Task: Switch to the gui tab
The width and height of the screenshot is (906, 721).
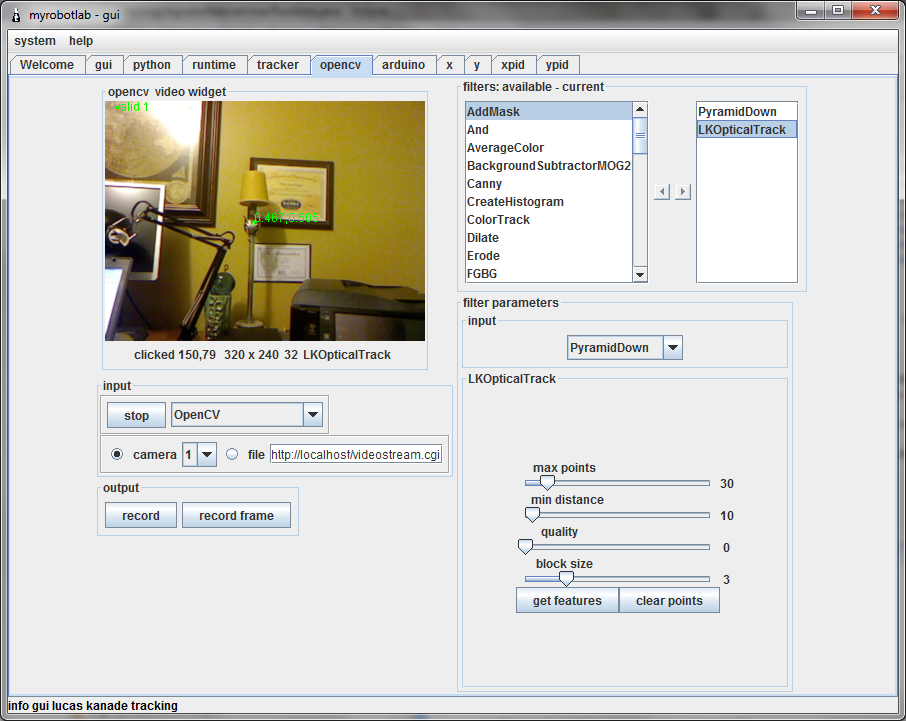Action: pos(103,65)
